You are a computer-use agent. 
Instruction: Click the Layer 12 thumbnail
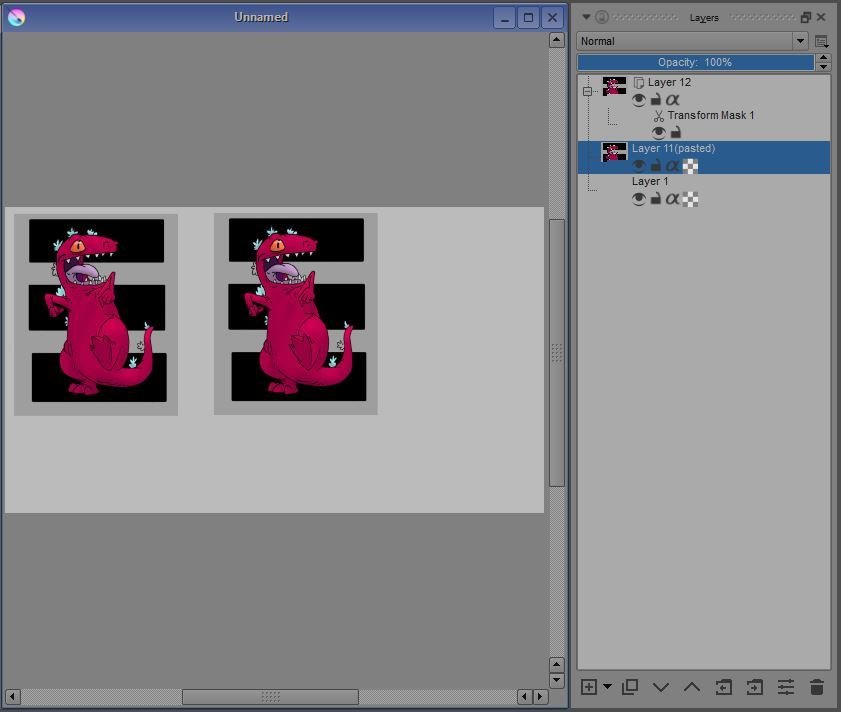[x=614, y=86]
